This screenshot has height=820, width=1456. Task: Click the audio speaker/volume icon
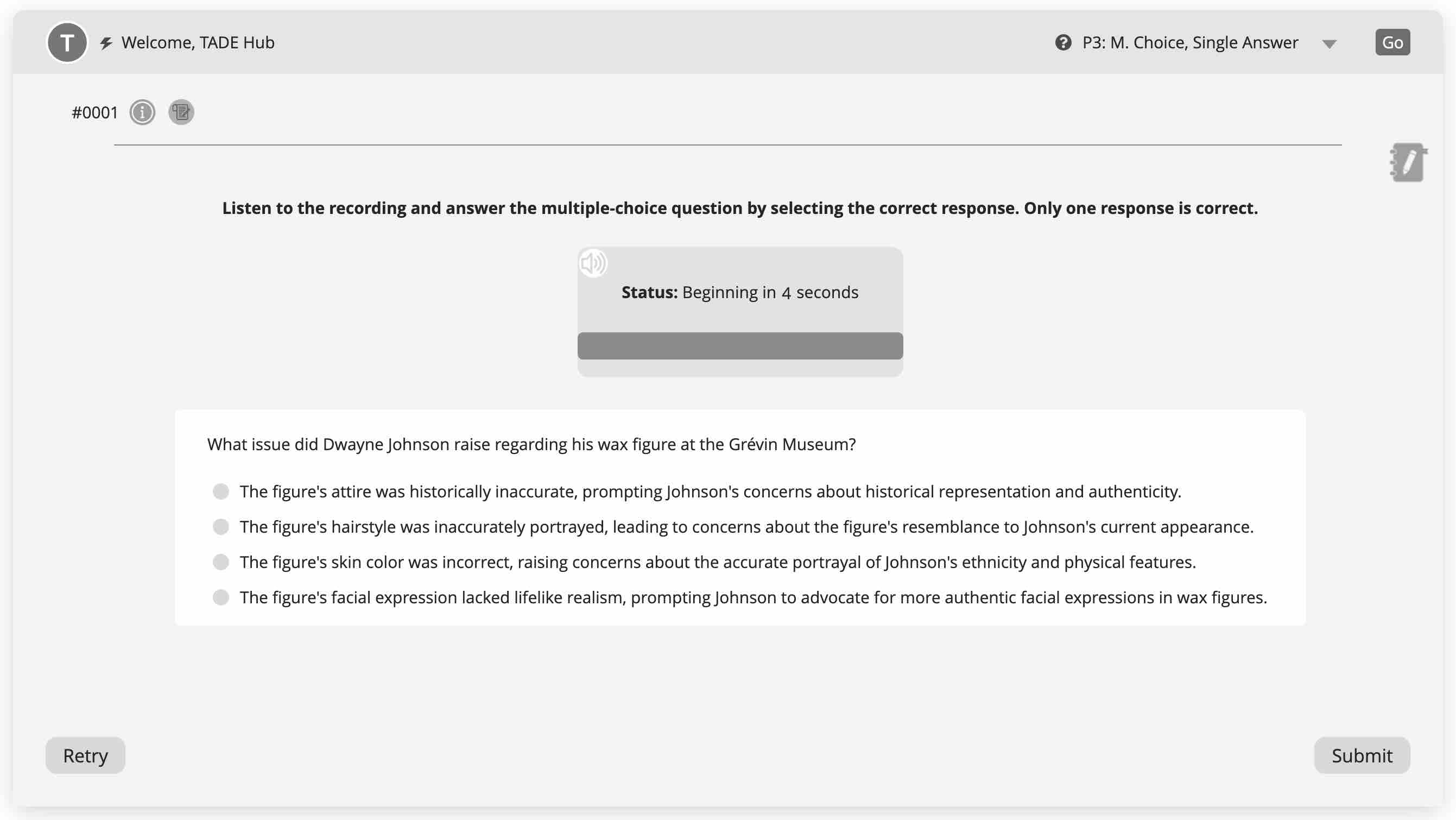(x=593, y=262)
